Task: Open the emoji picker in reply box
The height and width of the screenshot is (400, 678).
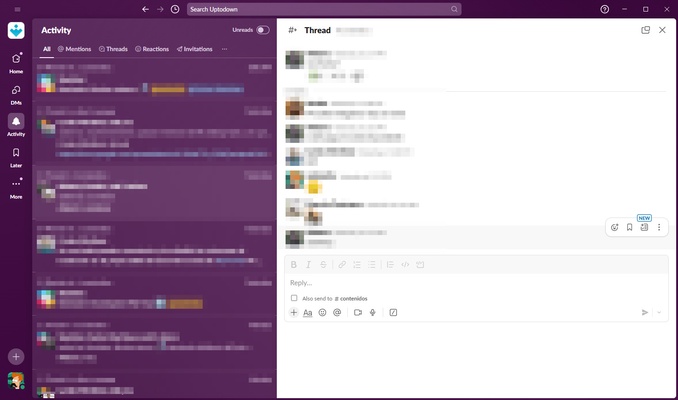Action: click(322, 312)
